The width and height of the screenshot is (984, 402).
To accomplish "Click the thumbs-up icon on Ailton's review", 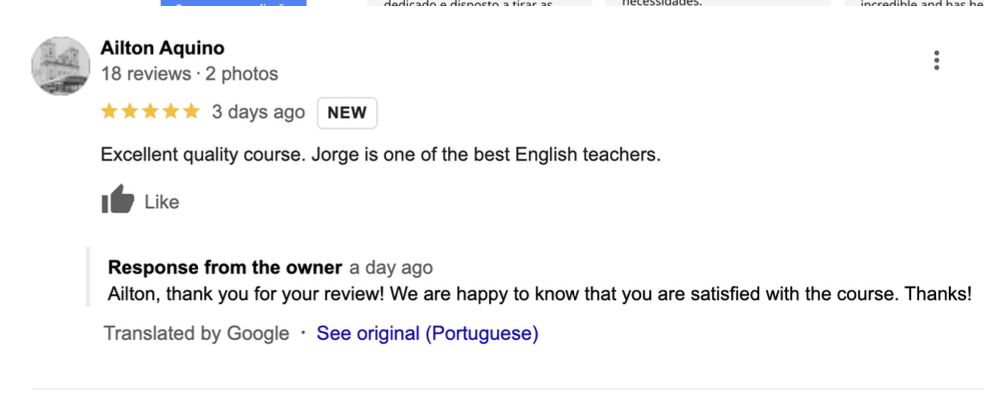I will [118, 199].
